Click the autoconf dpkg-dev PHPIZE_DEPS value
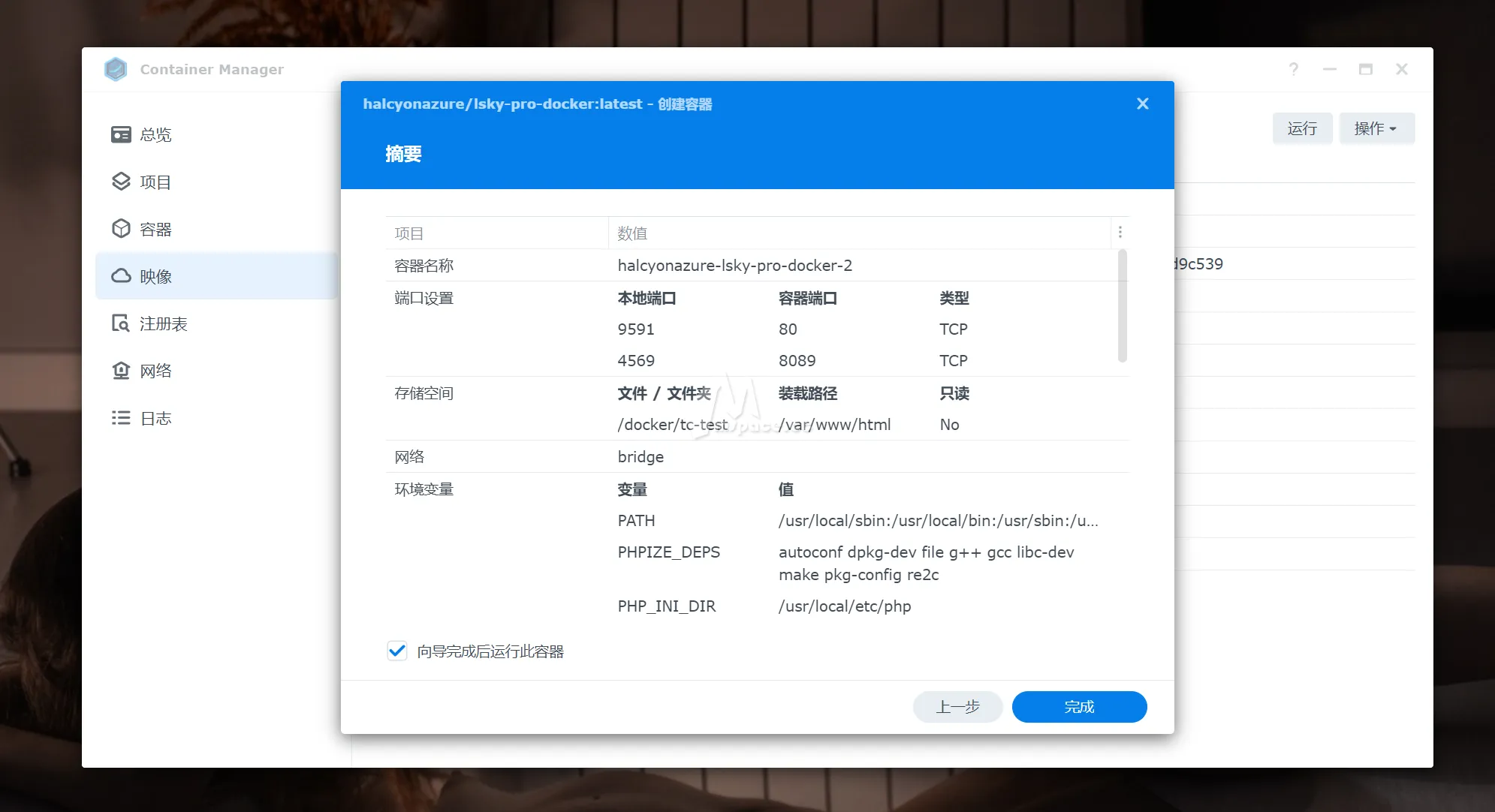 point(926,563)
